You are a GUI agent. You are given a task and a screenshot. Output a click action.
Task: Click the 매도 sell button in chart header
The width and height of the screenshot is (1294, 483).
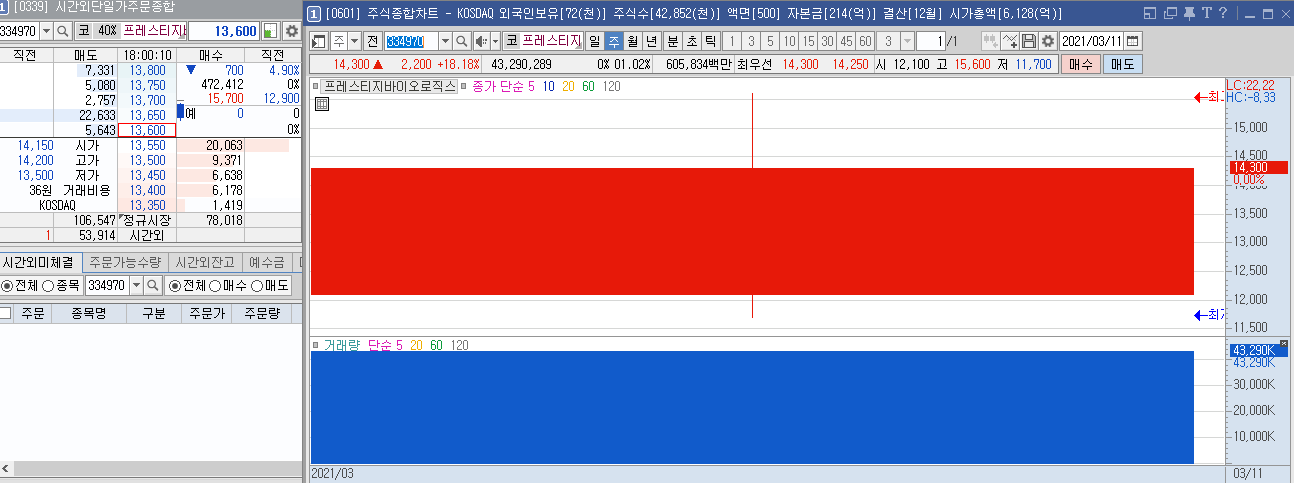(1122, 63)
